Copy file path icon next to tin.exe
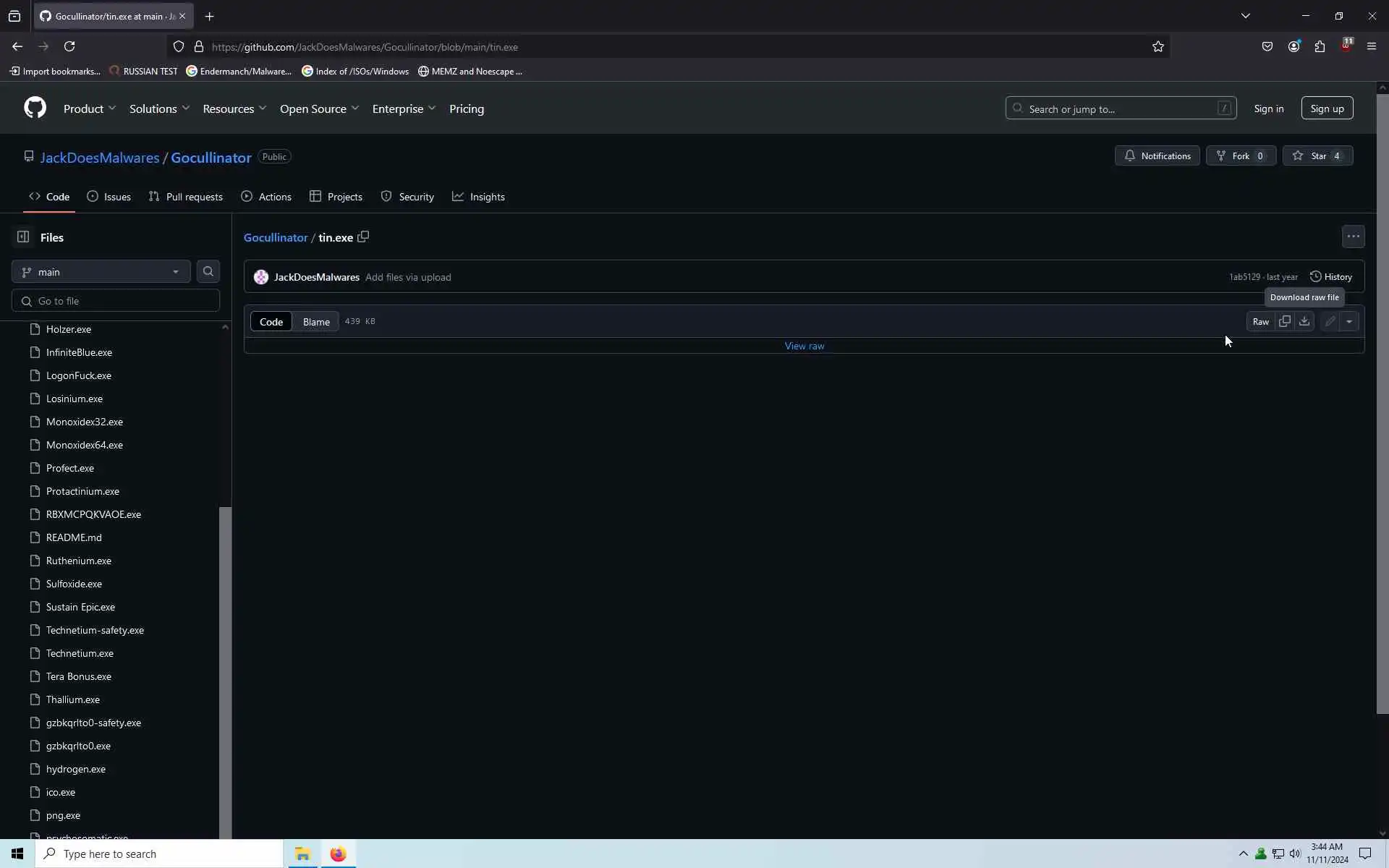 point(363,237)
